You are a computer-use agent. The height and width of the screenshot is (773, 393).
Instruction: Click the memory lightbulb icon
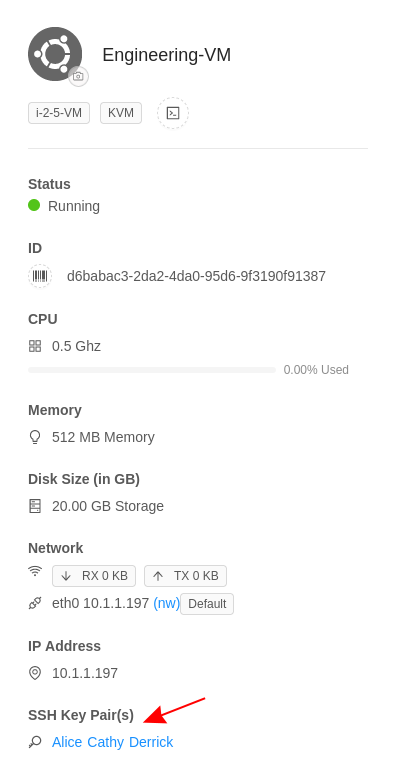tap(35, 437)
